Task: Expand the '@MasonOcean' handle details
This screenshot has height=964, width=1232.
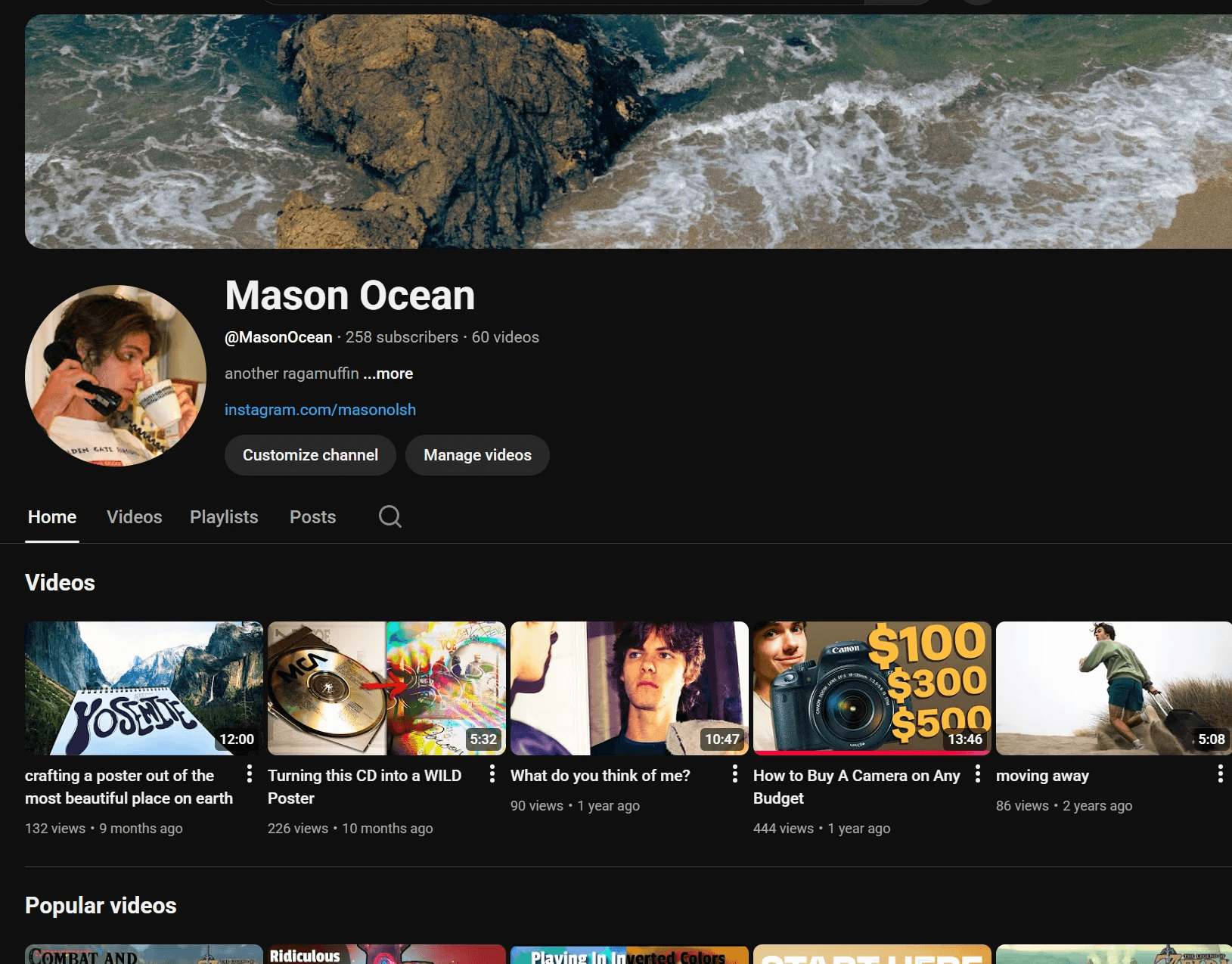Action: 278,337
